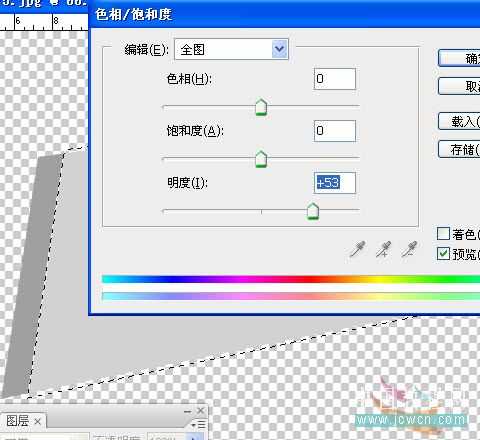
Task: Select the plain eyedropper tool
Action: point(357,249)
